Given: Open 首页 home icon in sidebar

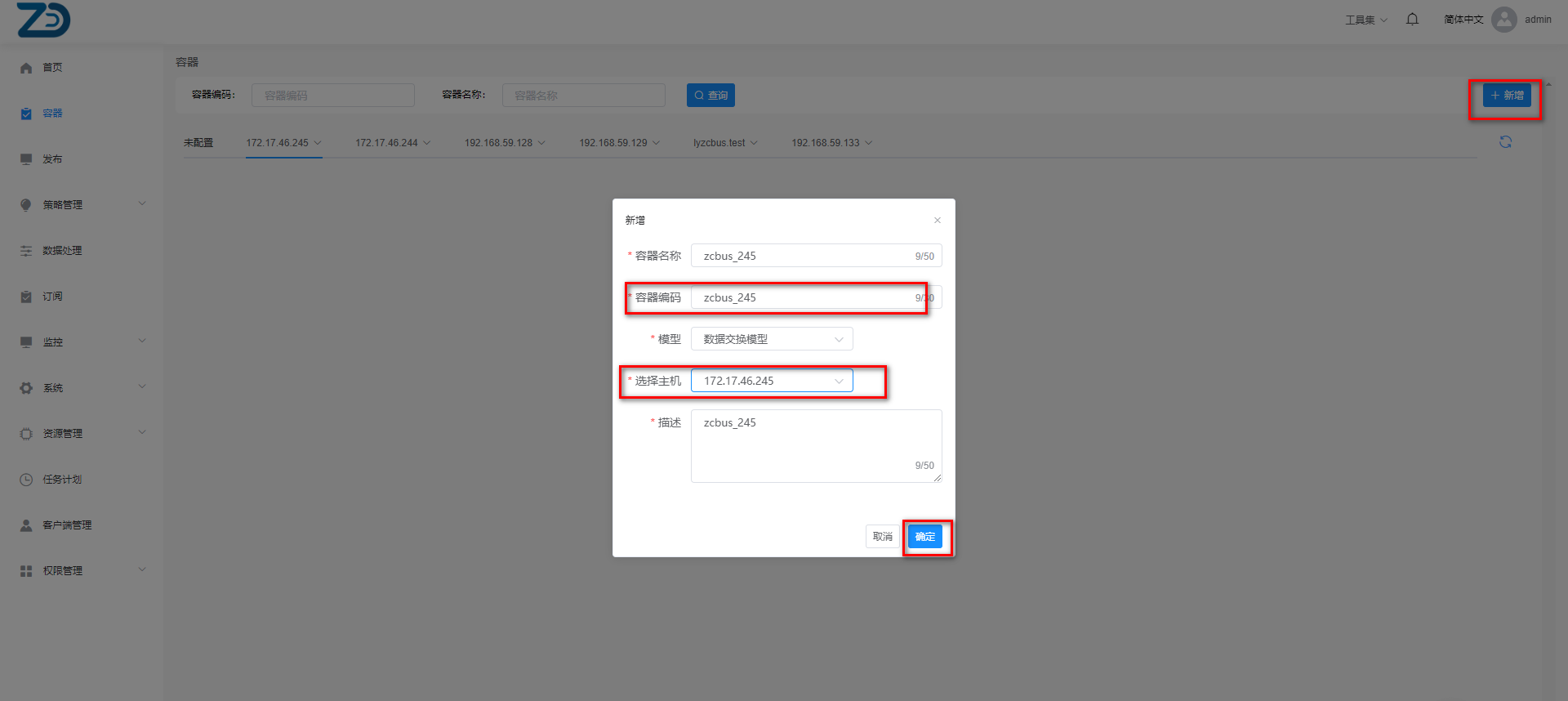Looking at the screenshot, I should 26,68.
